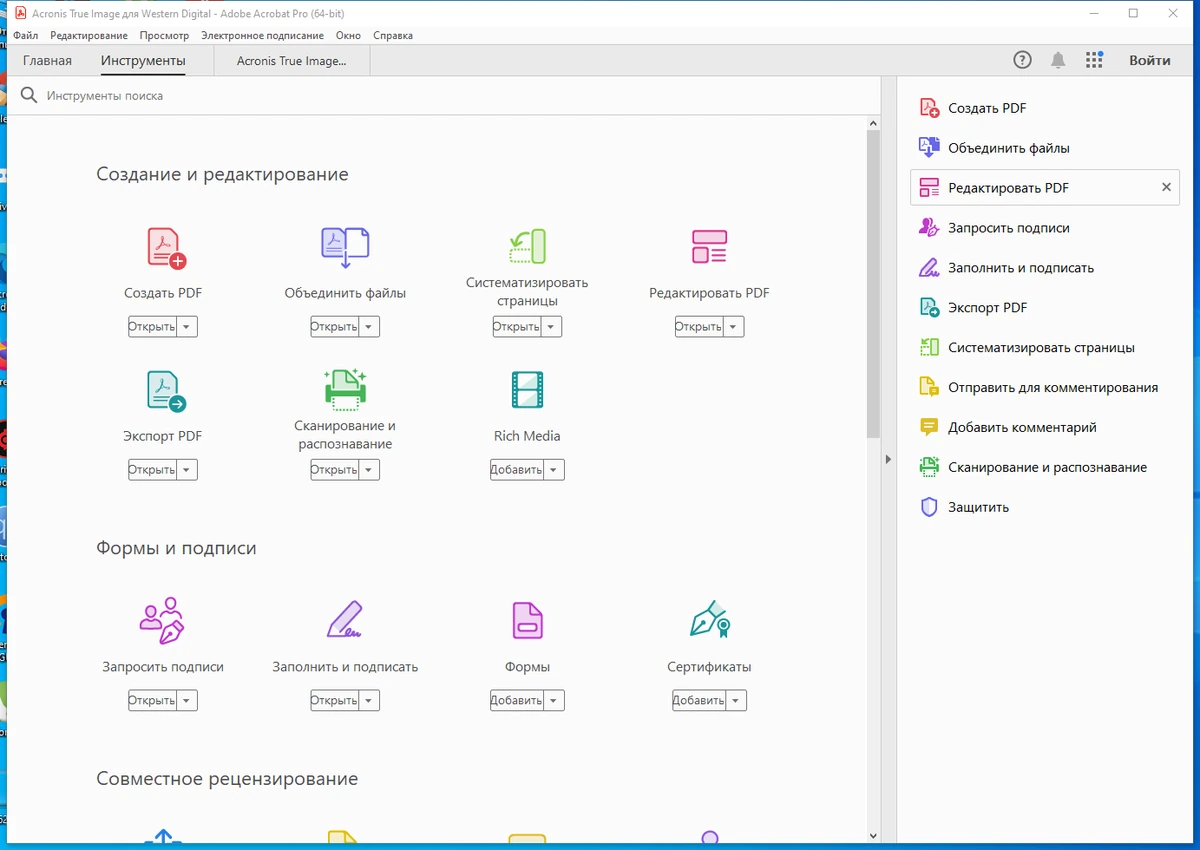Click Заполнить и подписать icon in right sidebar
The width and height of the screenshot is (1200, 850).
click(929, 268)
